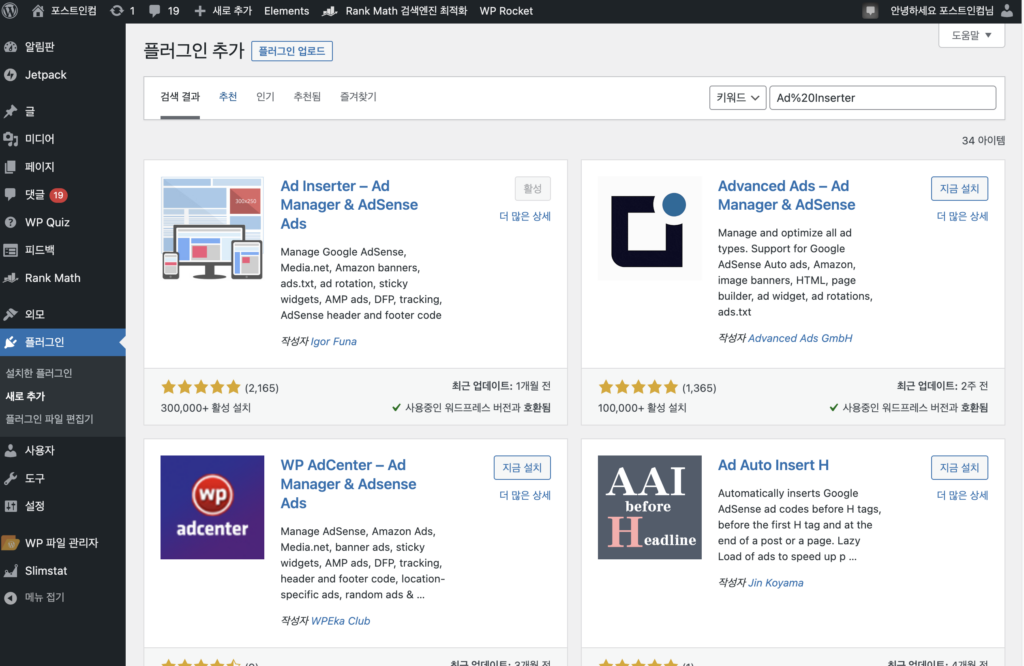This screenshot has width=1024, height=666.
Task: Click the 플러그인 업로드 button
Action: tap(292, 51)
